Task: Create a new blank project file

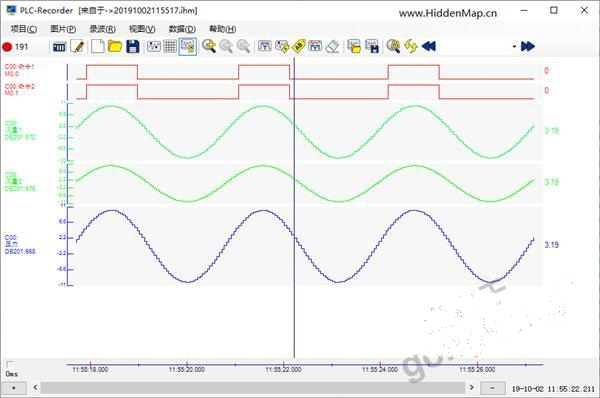Action: coord(97,47)
